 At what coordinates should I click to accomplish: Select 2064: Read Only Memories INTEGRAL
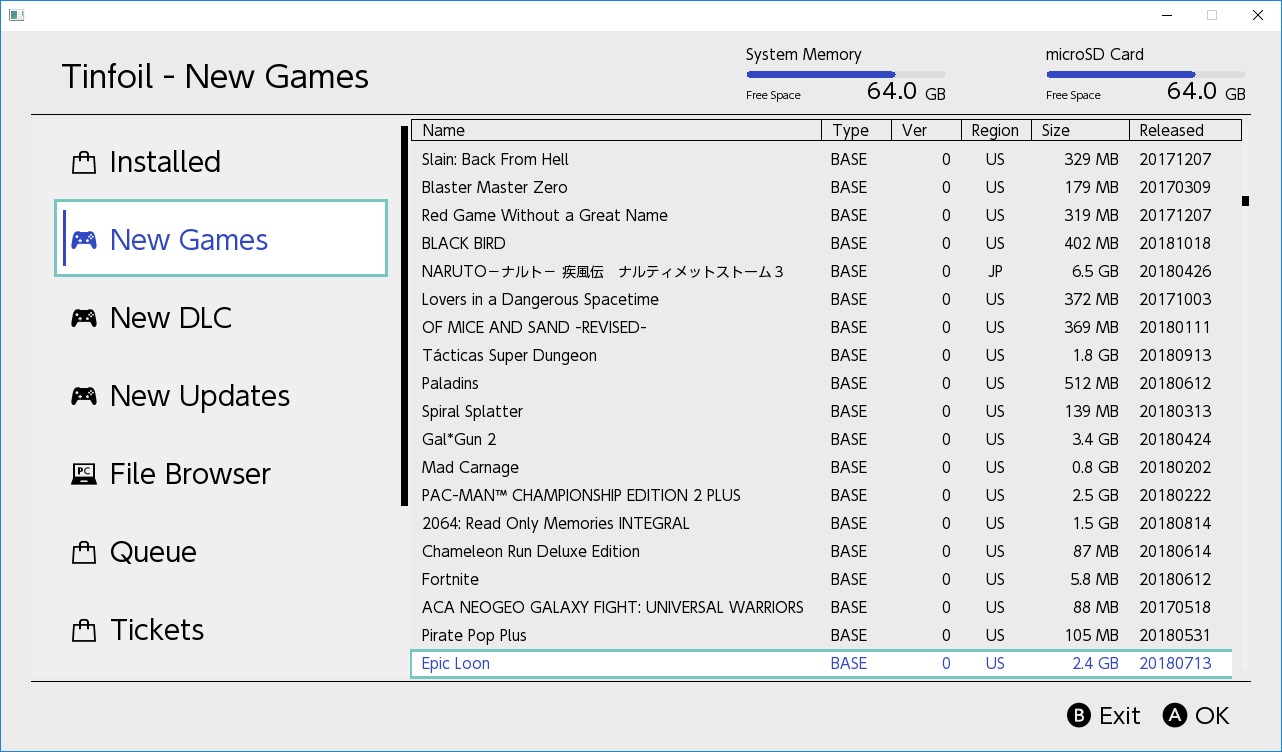click(821, 523)
